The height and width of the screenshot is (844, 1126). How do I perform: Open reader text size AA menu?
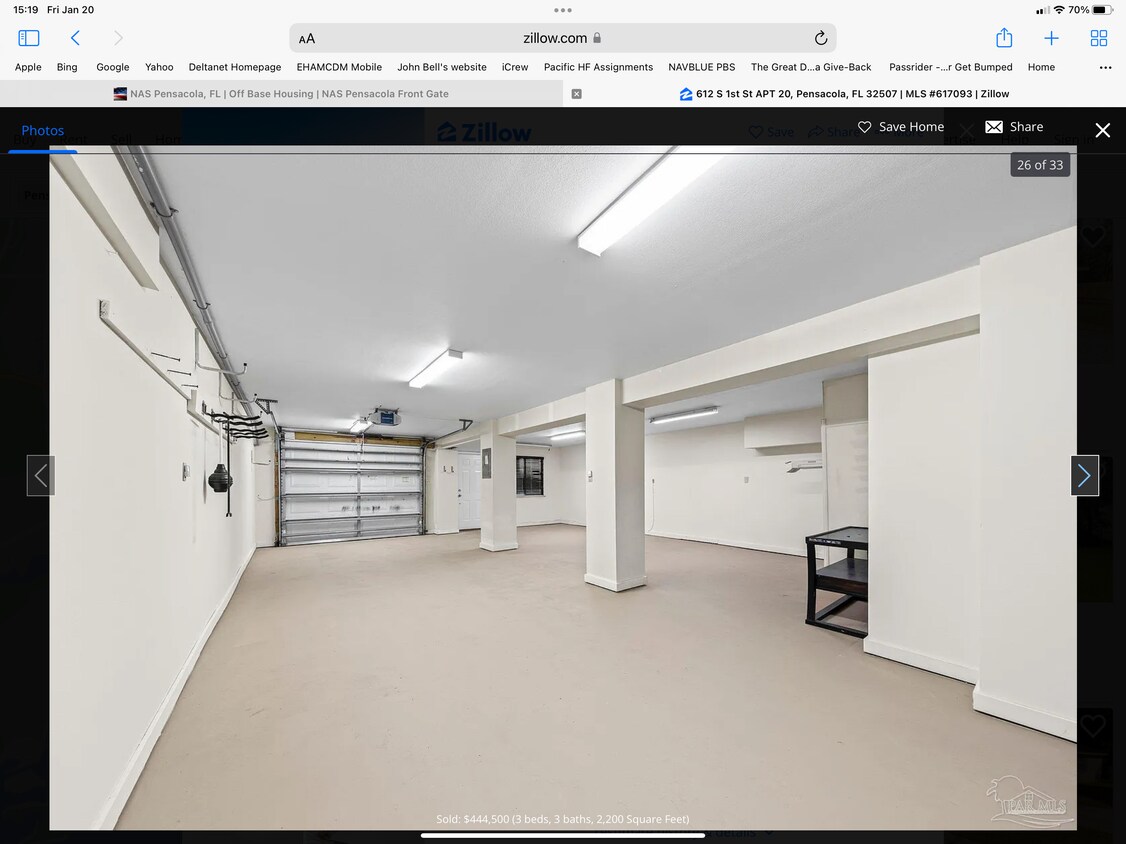click(x=307, y=39)
